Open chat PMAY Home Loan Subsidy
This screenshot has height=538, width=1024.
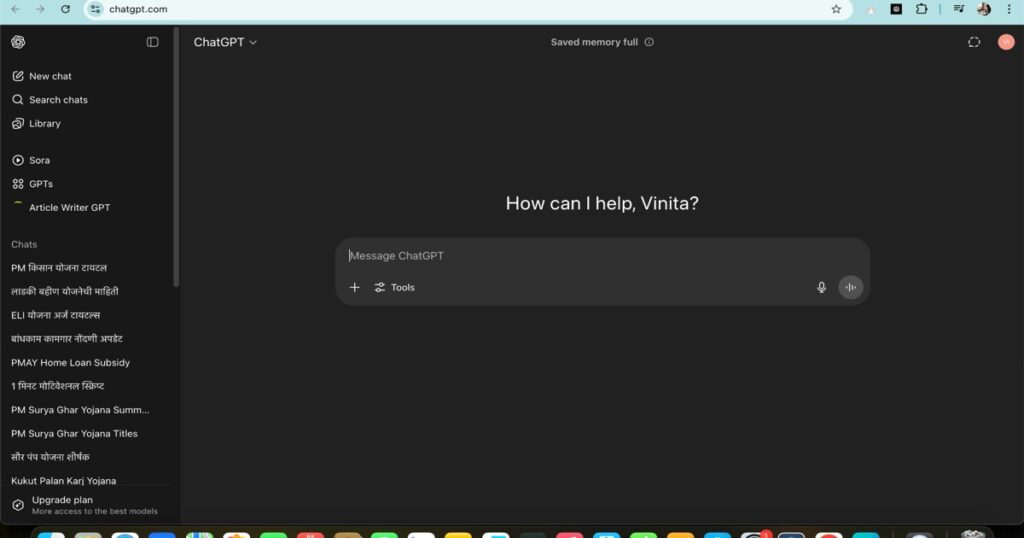coord(71,362)
